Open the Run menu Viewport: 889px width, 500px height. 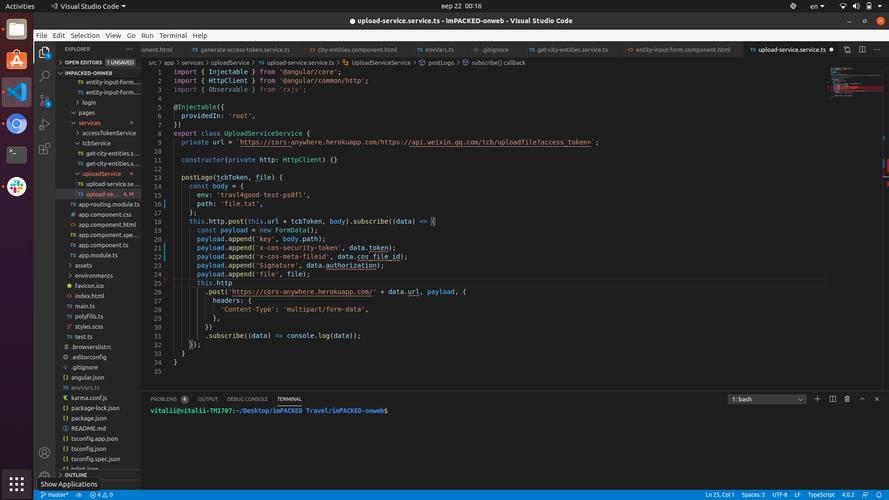[147, 35]
